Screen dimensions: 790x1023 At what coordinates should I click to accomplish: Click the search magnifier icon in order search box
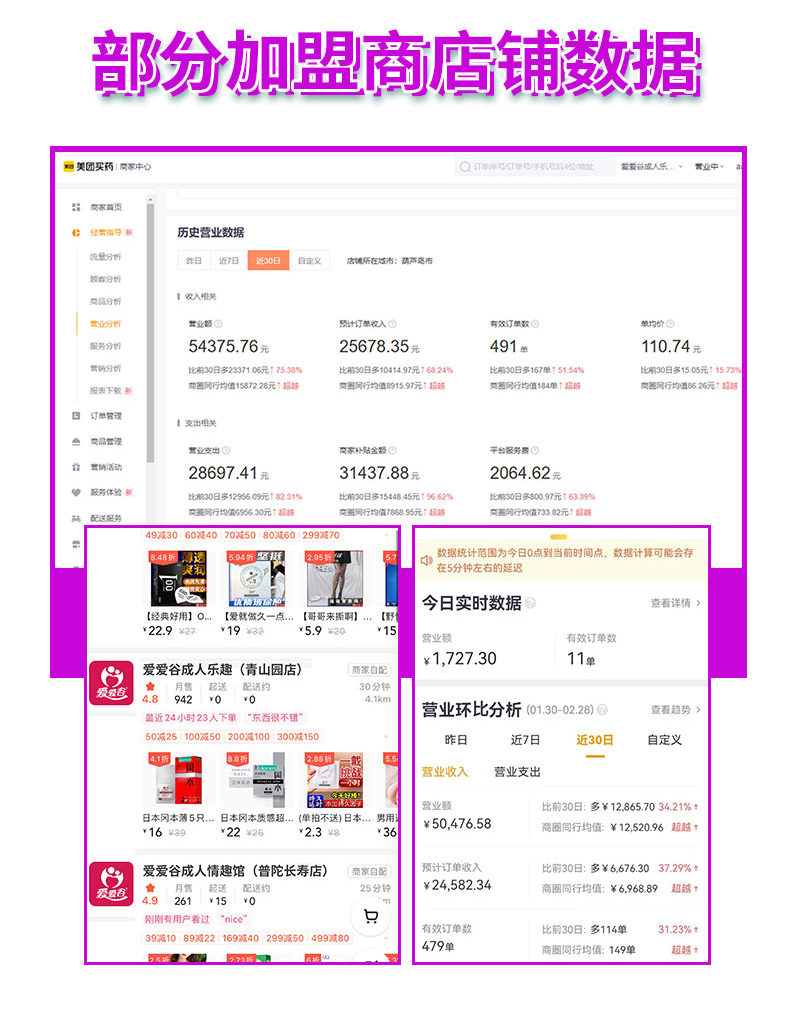465,167
